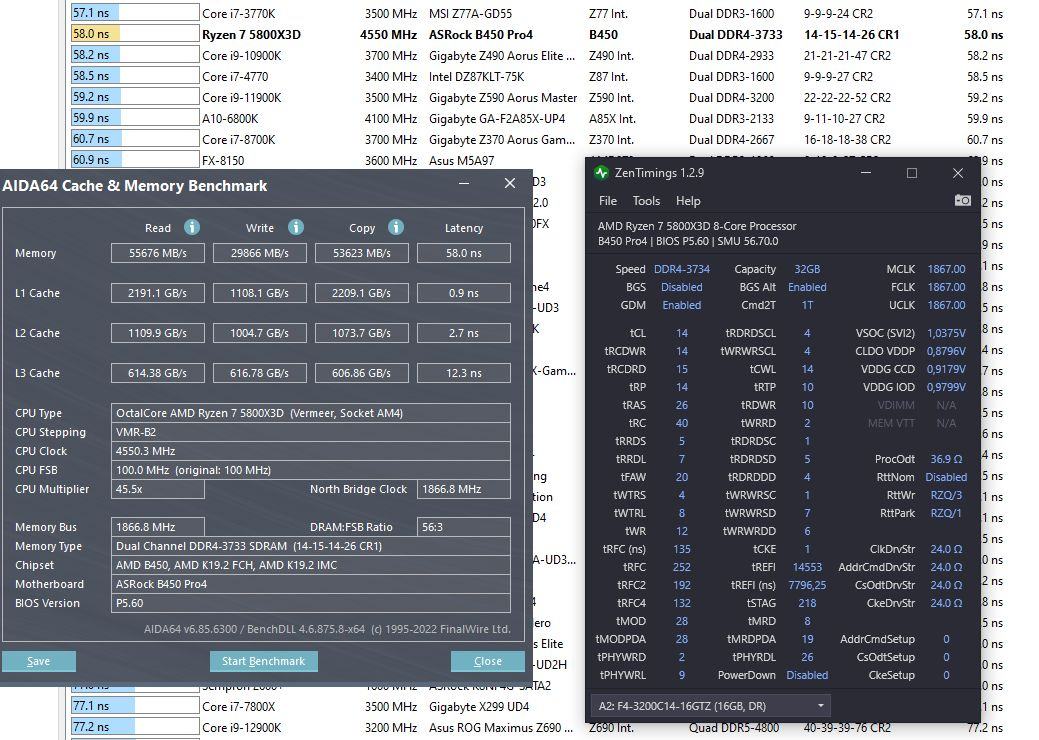Maximize the ZenTimings window

(912, 173)
